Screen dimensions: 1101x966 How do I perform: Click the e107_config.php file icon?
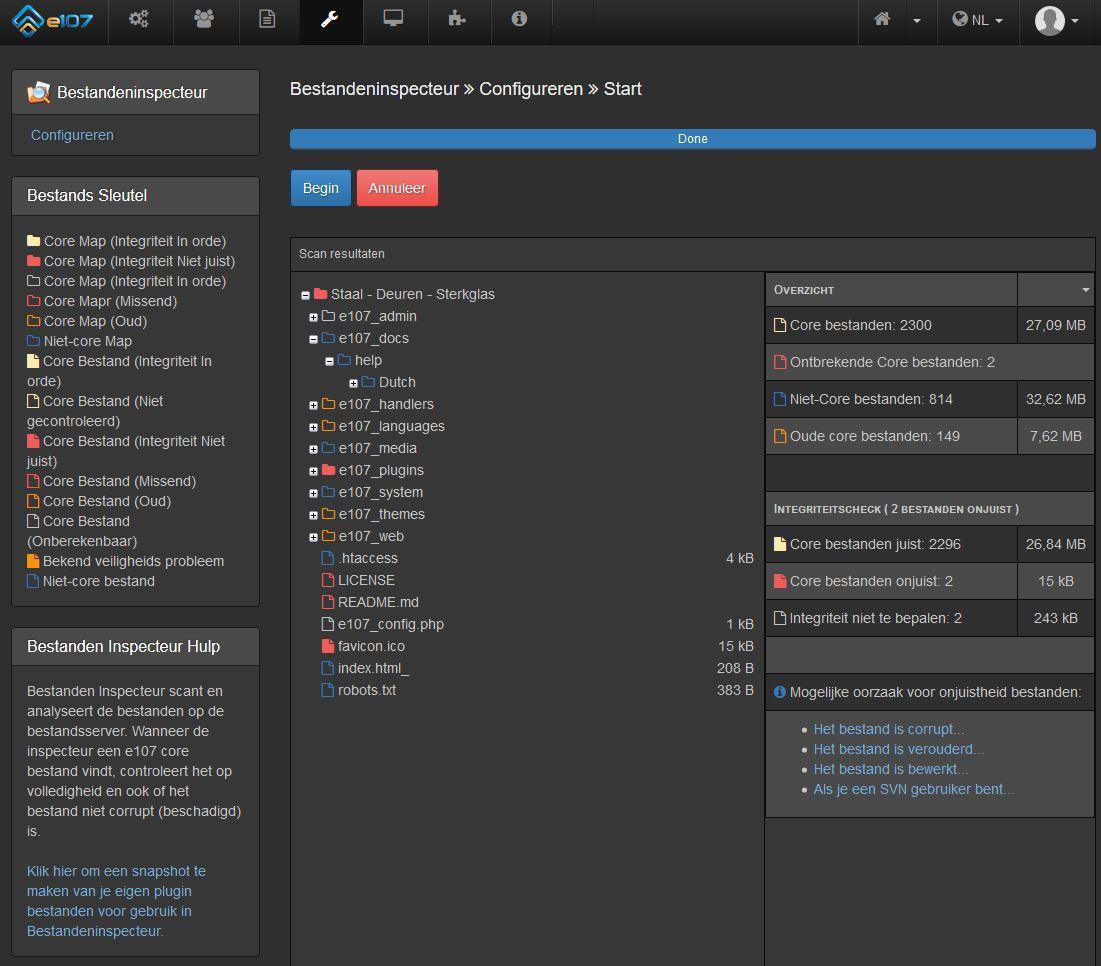(x=327, y=624)
